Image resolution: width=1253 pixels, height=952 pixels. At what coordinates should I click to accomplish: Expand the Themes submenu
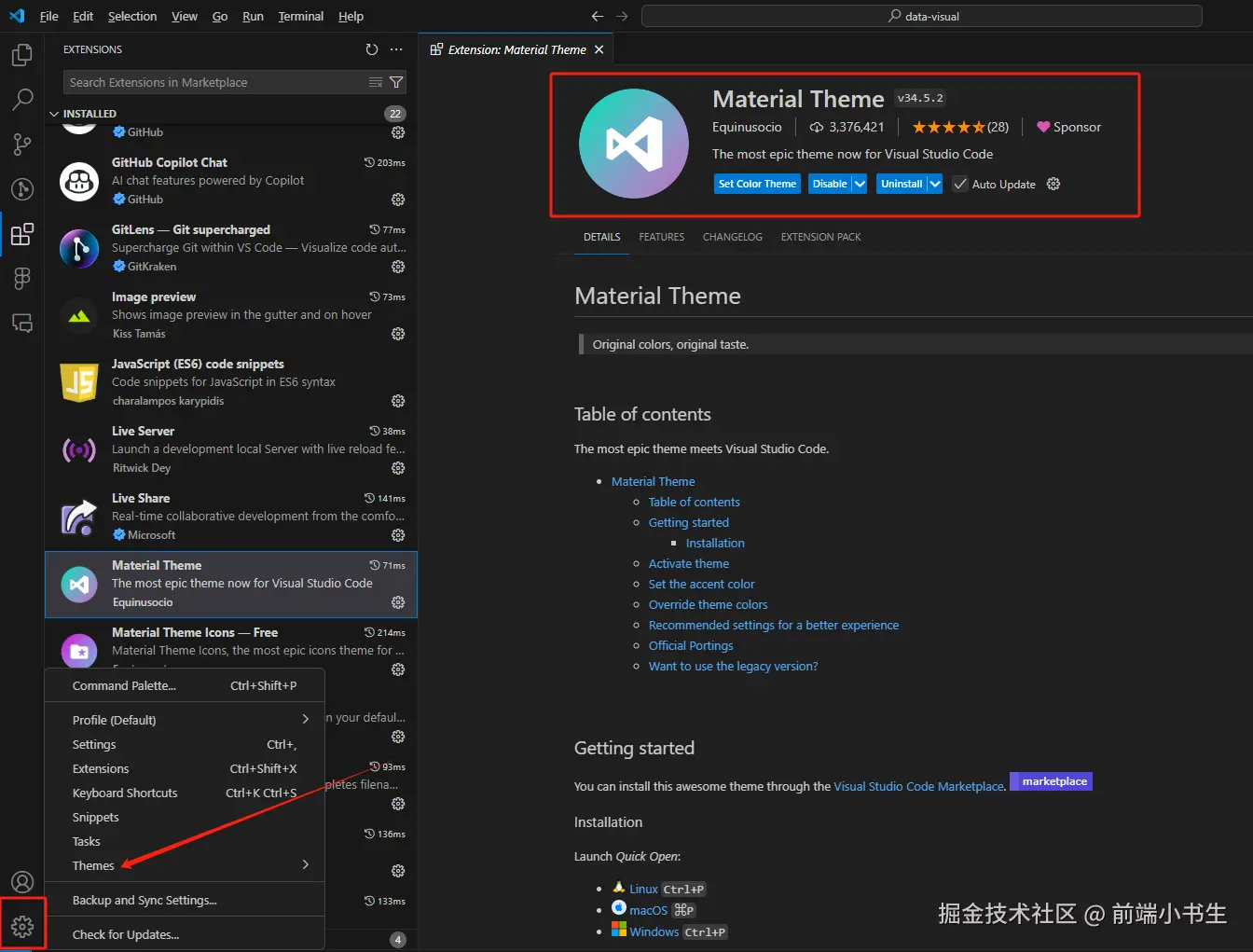pyautogui.click(x=185, y=865)
